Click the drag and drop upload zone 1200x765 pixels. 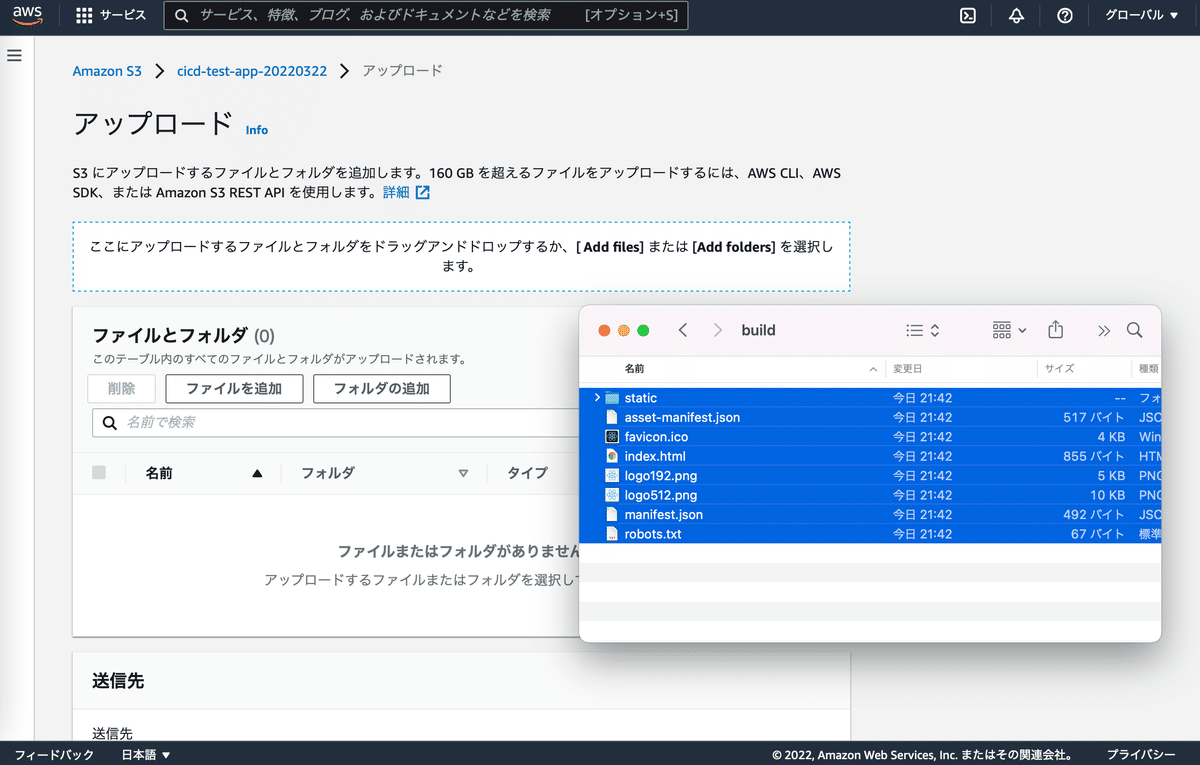[461, 256]
